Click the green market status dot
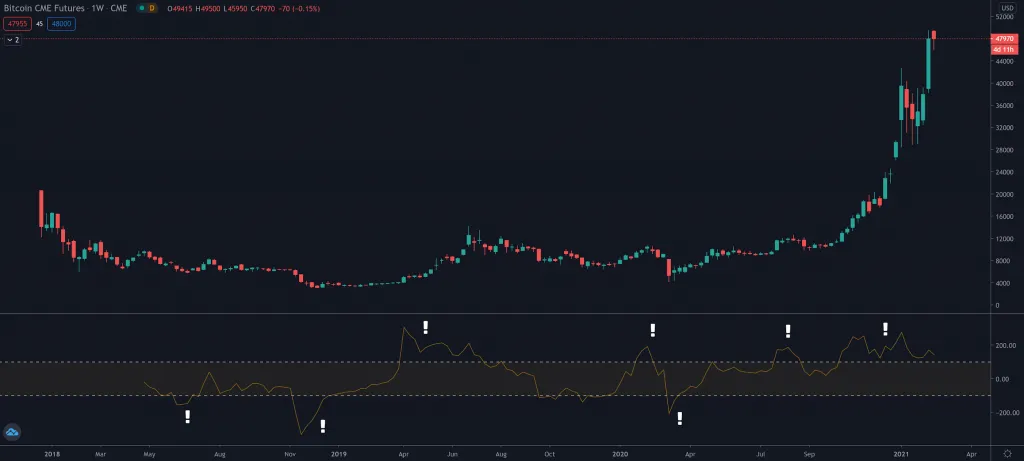This screenshot has width=1024, height=461. (140, 8)
